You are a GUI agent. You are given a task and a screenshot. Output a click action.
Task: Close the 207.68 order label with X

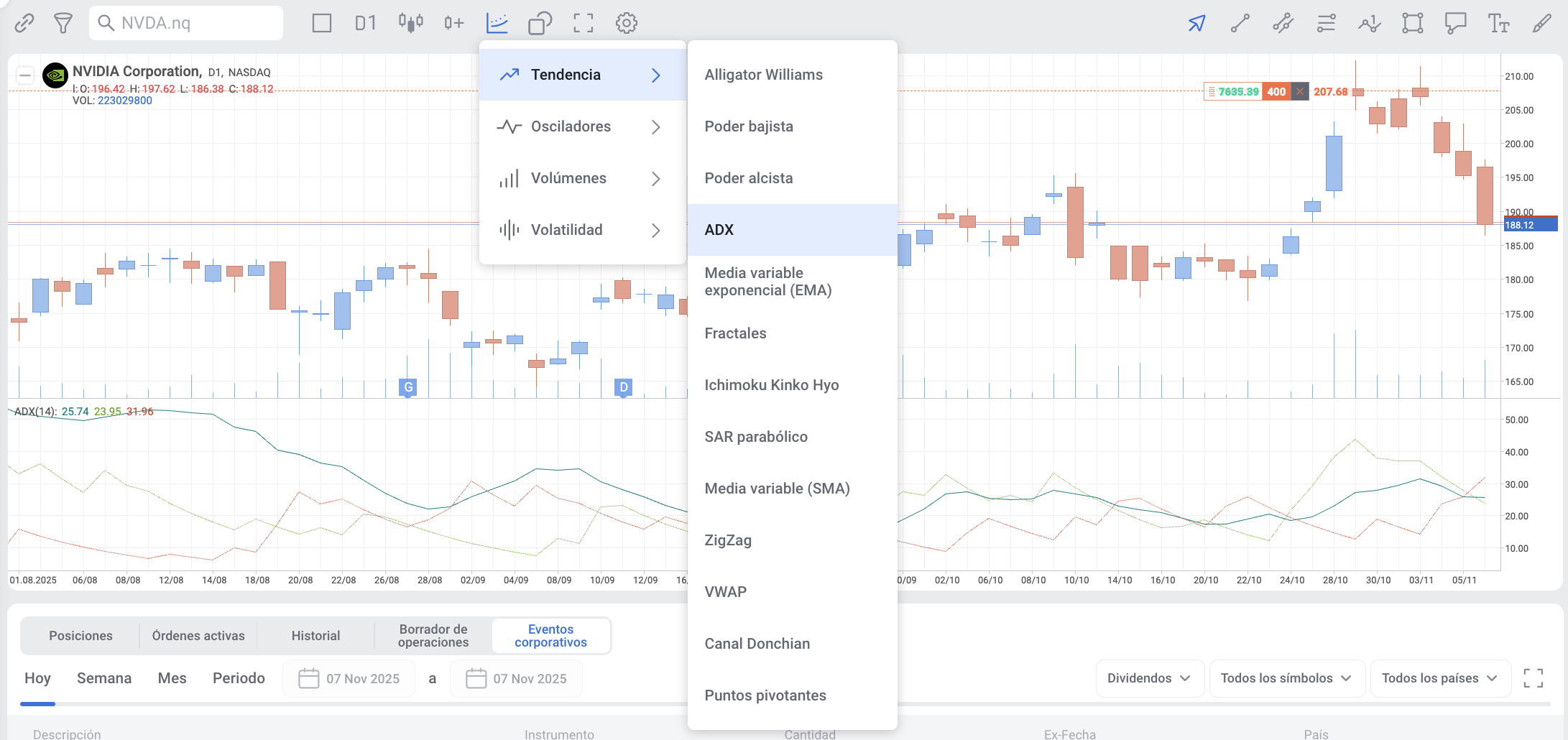click(1299, 92)
